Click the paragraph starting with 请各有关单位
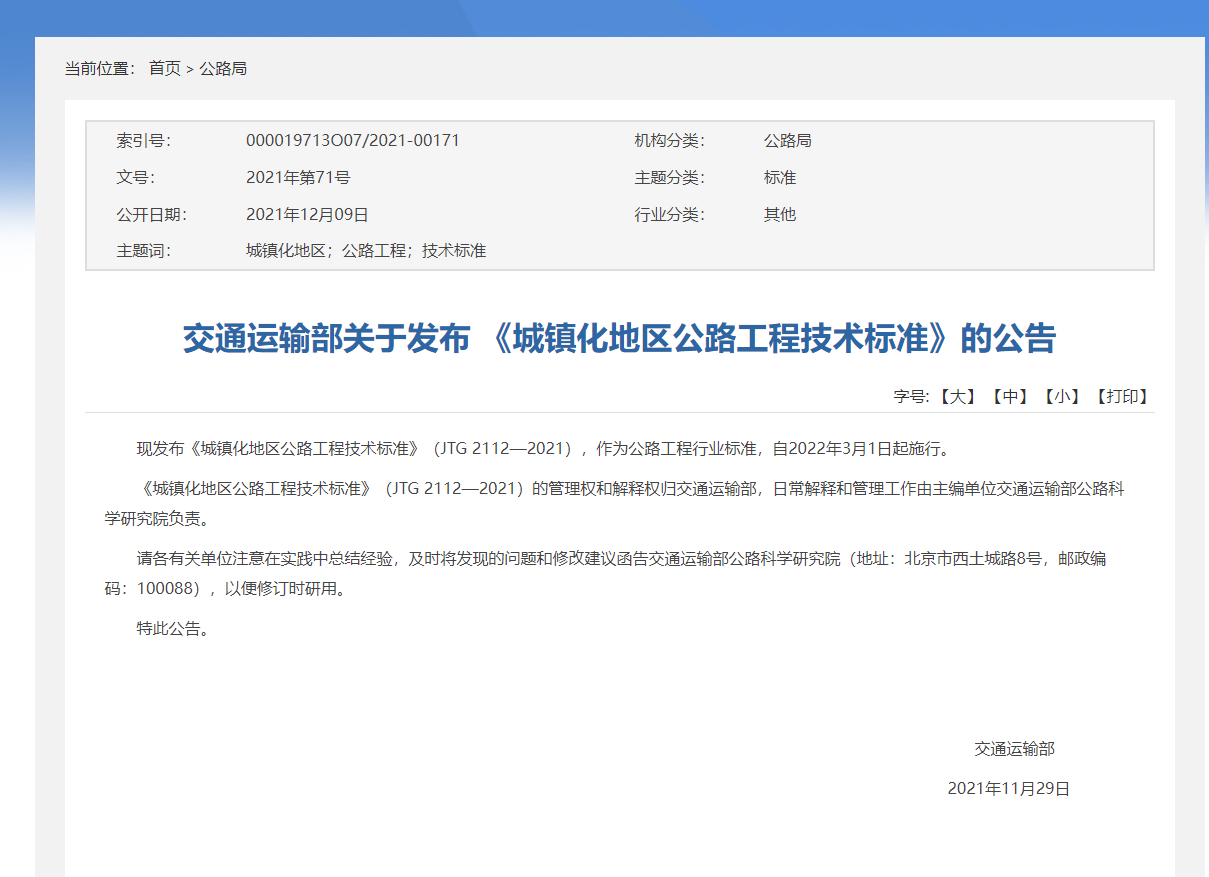The width and height of the screenshot is (1209, 877). [x=620, y=573]
